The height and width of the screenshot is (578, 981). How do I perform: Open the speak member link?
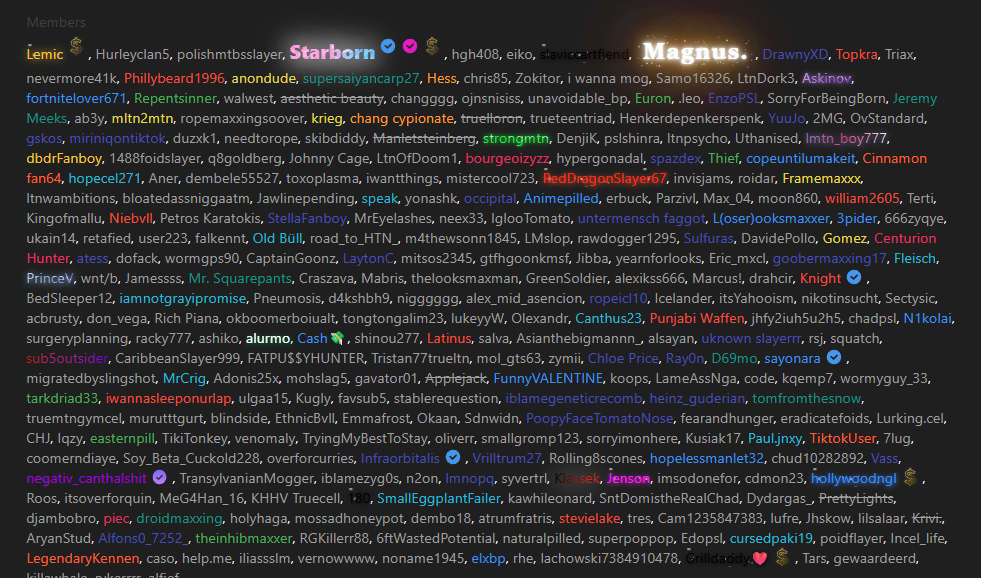point(379,198)
